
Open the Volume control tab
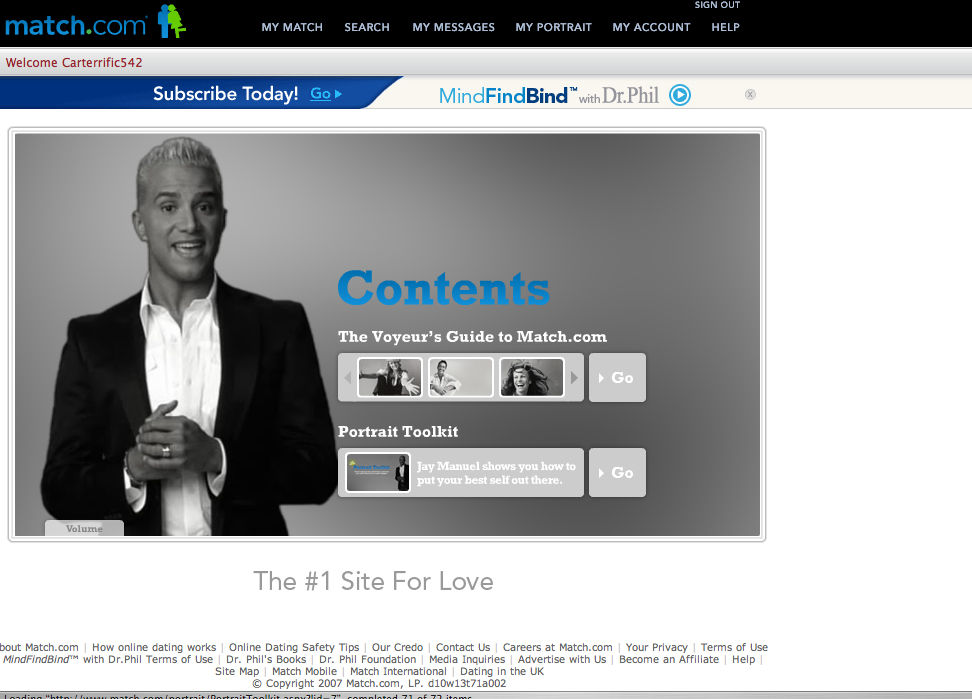coord(84,528)
